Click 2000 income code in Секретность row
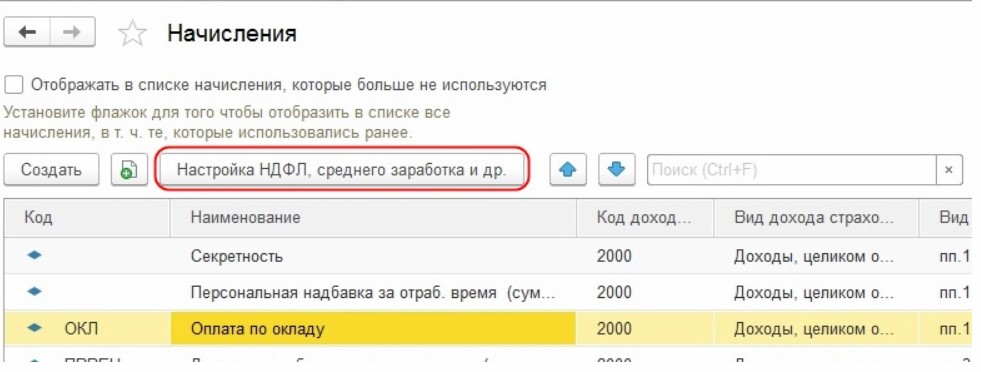This screenshot has height=372, width=981. (x=614, y=256)
